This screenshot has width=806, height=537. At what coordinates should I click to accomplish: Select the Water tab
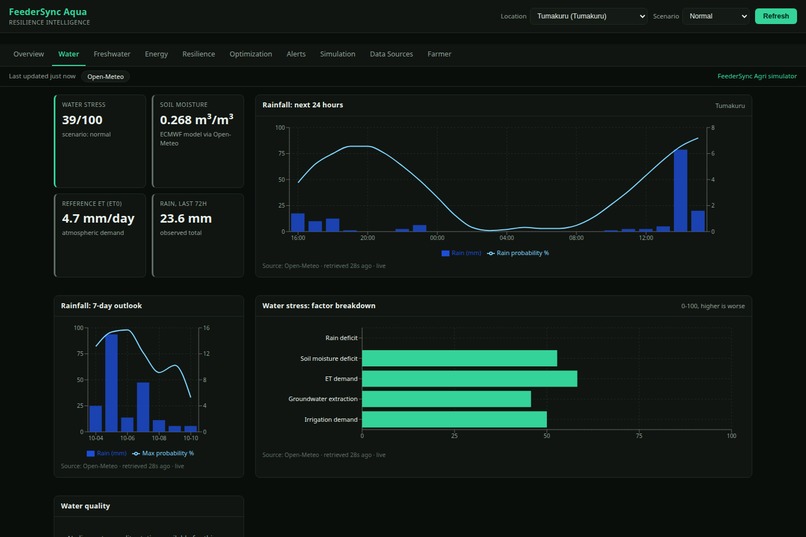(68, 54)
